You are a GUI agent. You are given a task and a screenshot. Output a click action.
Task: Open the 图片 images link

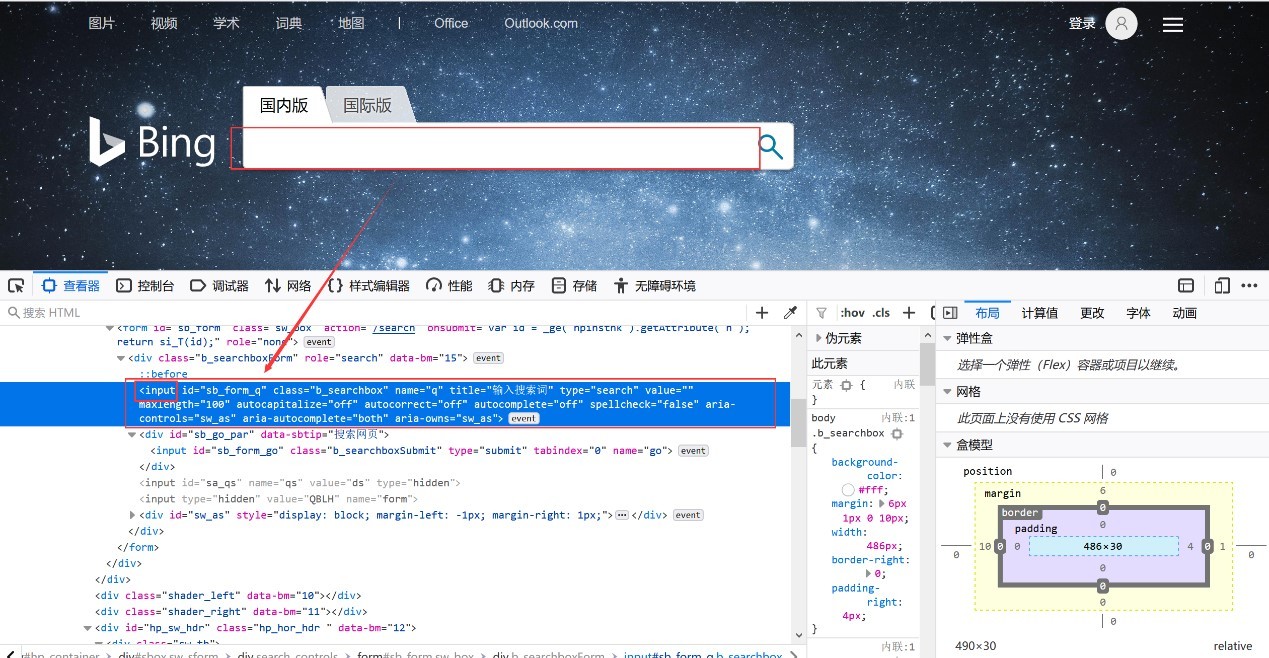click(x=101, y=23)
